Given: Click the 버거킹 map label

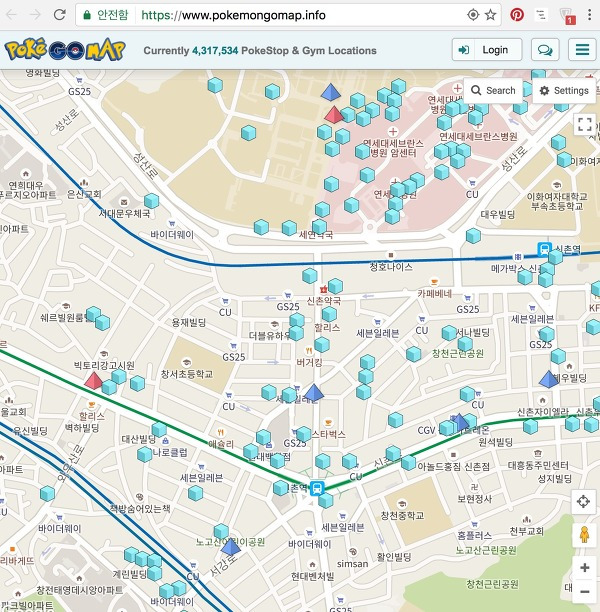Looking at the screenshot, I should click(309, 362).
